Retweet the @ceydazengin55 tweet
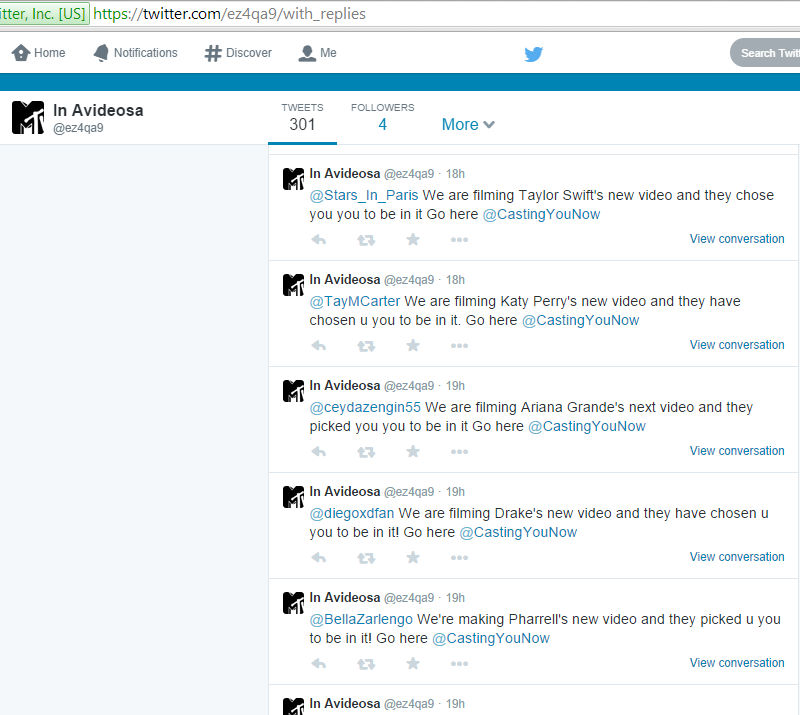The width and height of the screenshot is (800, 715). (x=366, y=452)
